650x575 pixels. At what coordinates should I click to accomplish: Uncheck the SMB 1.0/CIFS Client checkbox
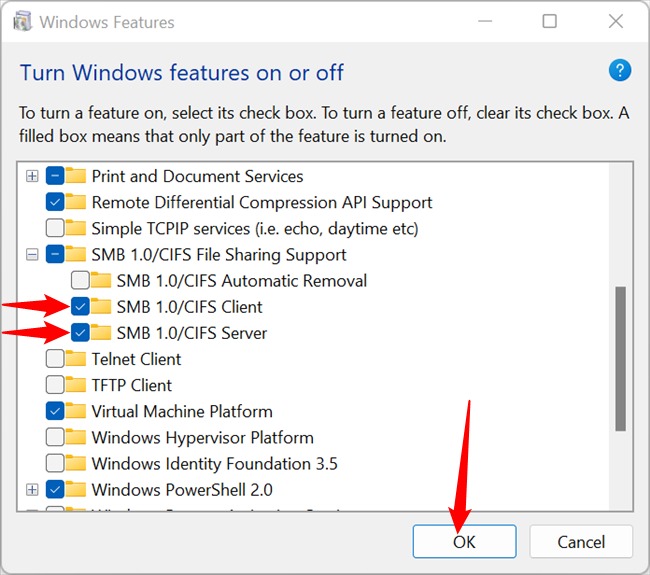pyautogui.click(x=80, y=307)
